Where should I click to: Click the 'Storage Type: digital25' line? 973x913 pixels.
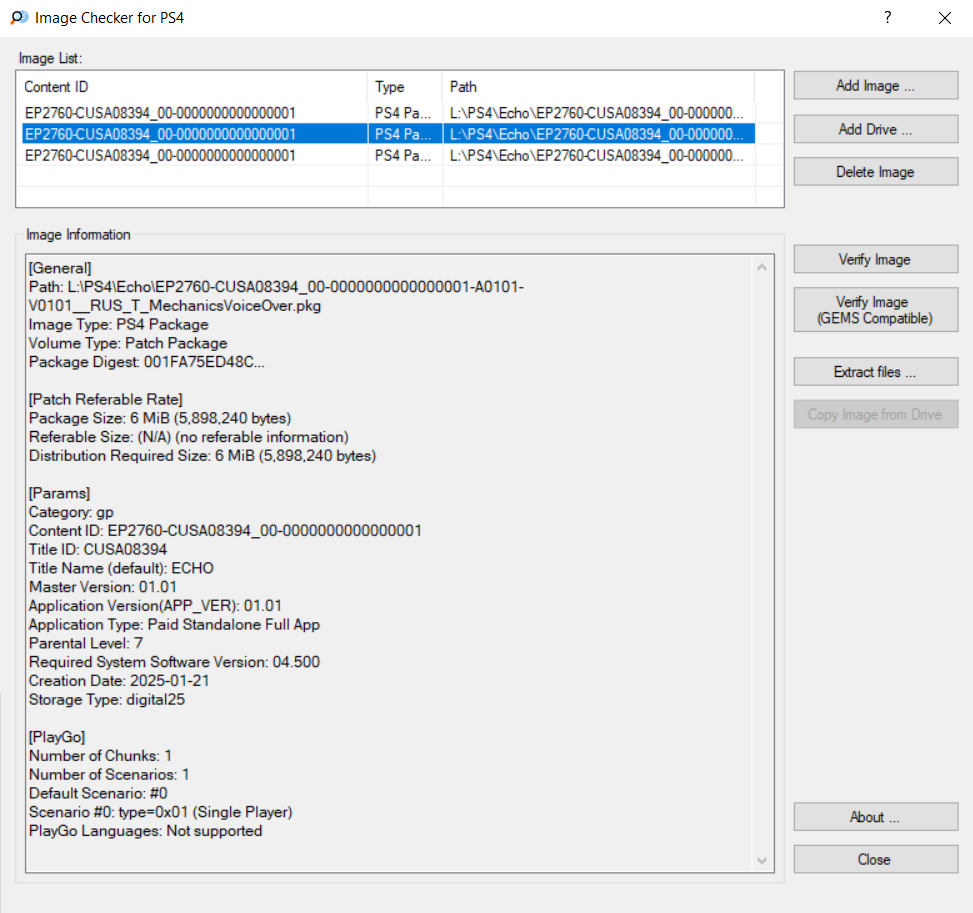107,699
